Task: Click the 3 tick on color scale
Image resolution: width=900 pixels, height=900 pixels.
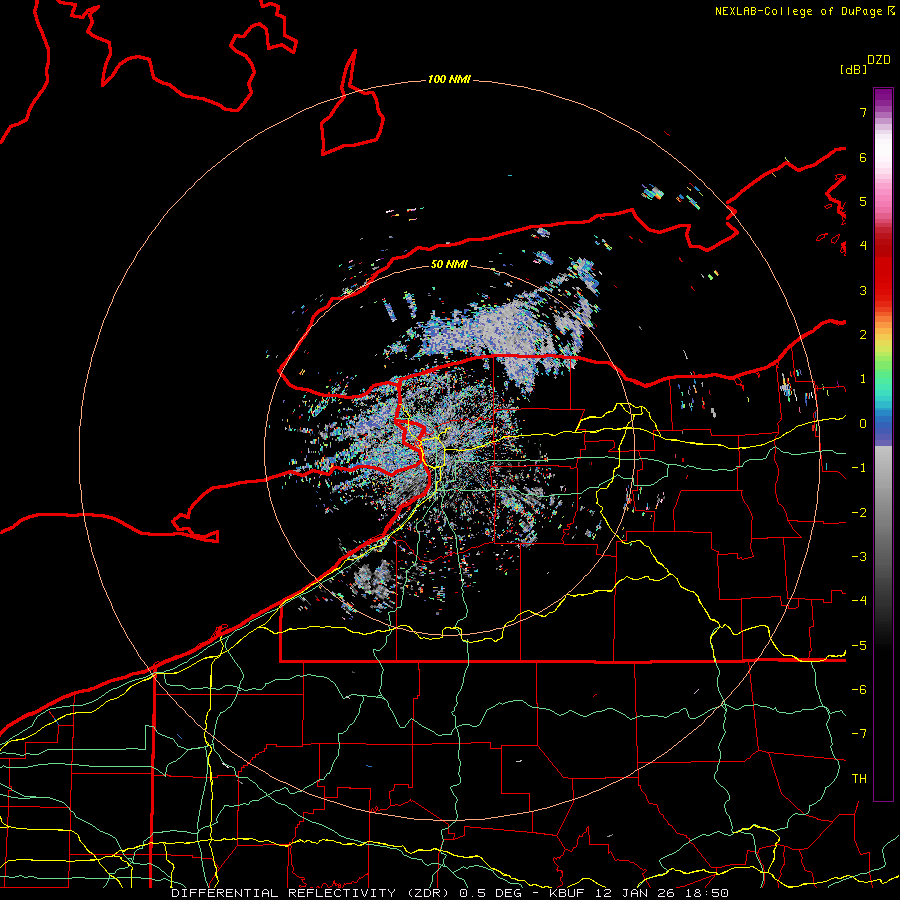Action: click(863, 290)
